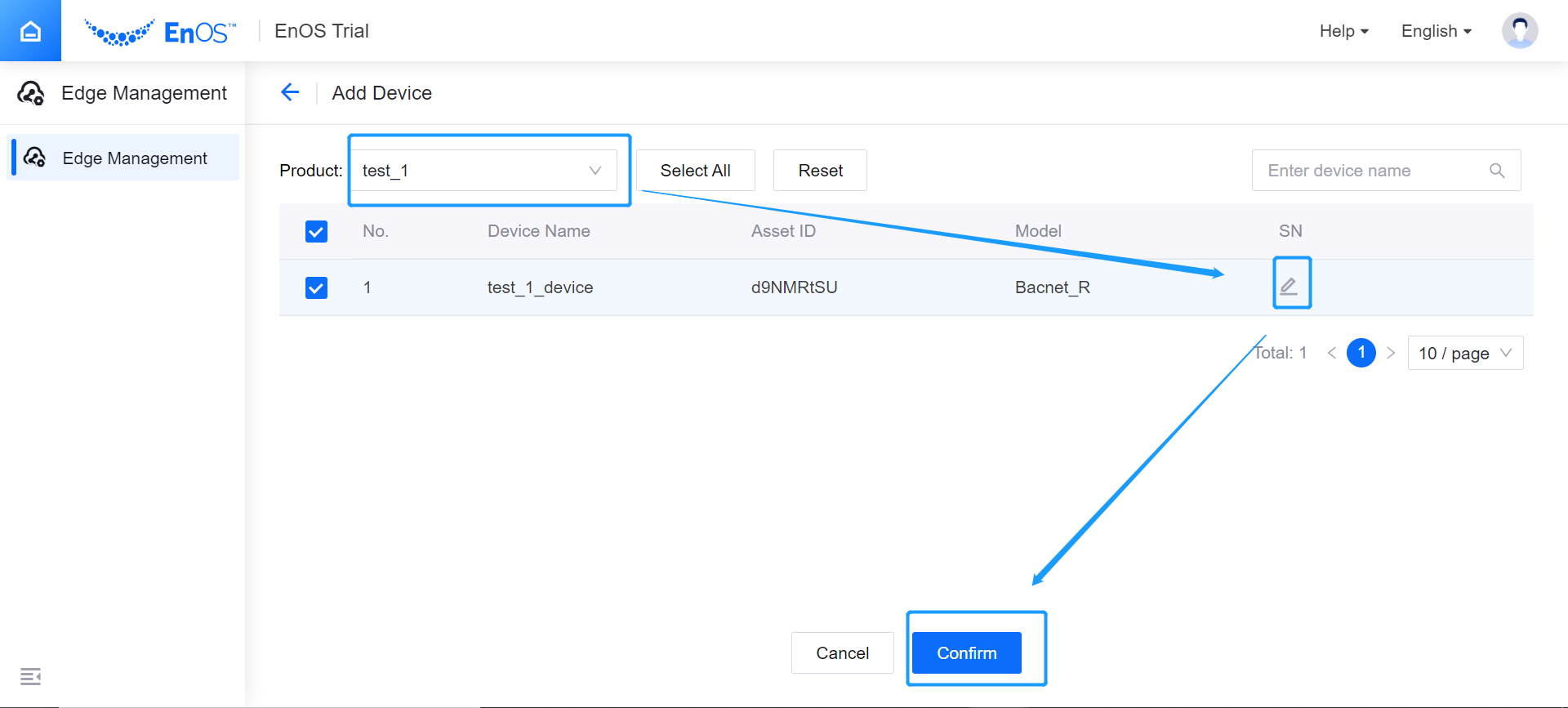1568x708 pixels.
Task: Toggle the select-all checkbox in table header
Action: [x=316, y=232]
